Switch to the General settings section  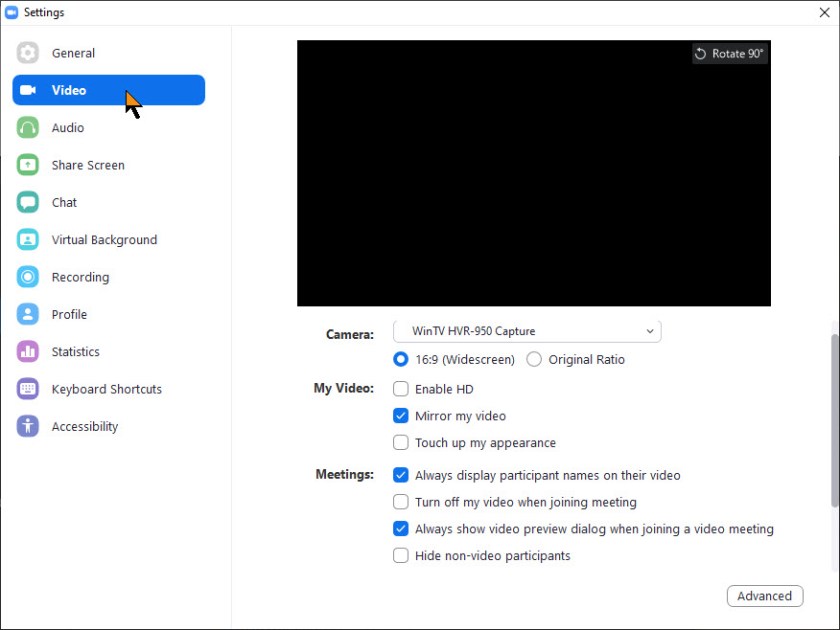pyautogui.click(x=29, y=53)
